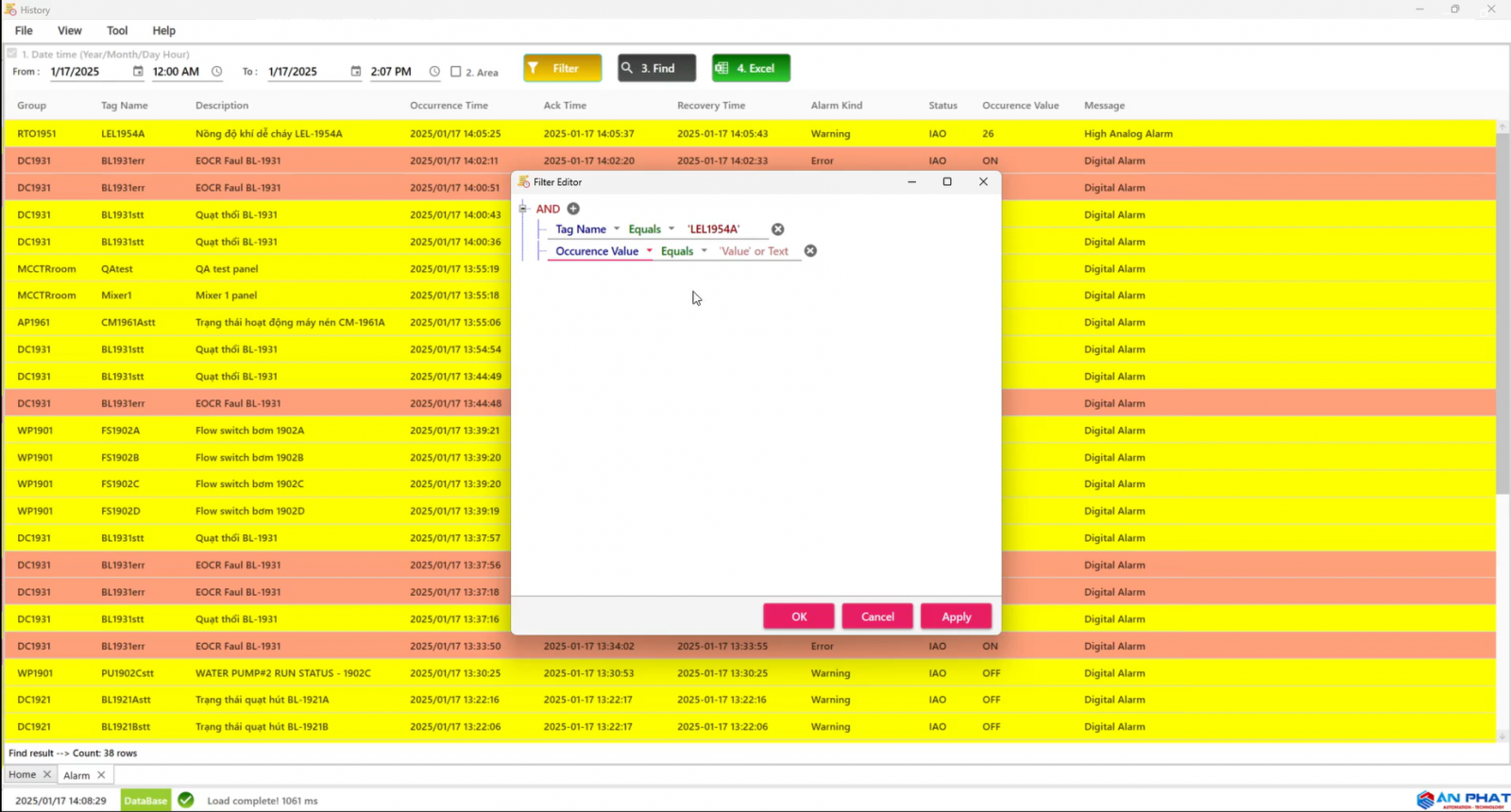Click the add condition plus icon beside AND
Screen dimensions: 1511x812
pos(573,209)
